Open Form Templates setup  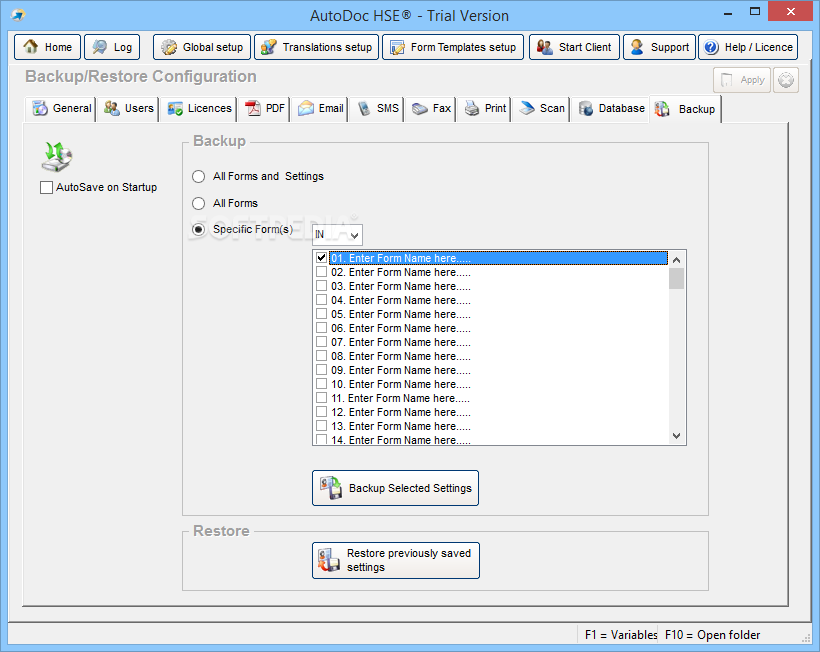[453, 47]
